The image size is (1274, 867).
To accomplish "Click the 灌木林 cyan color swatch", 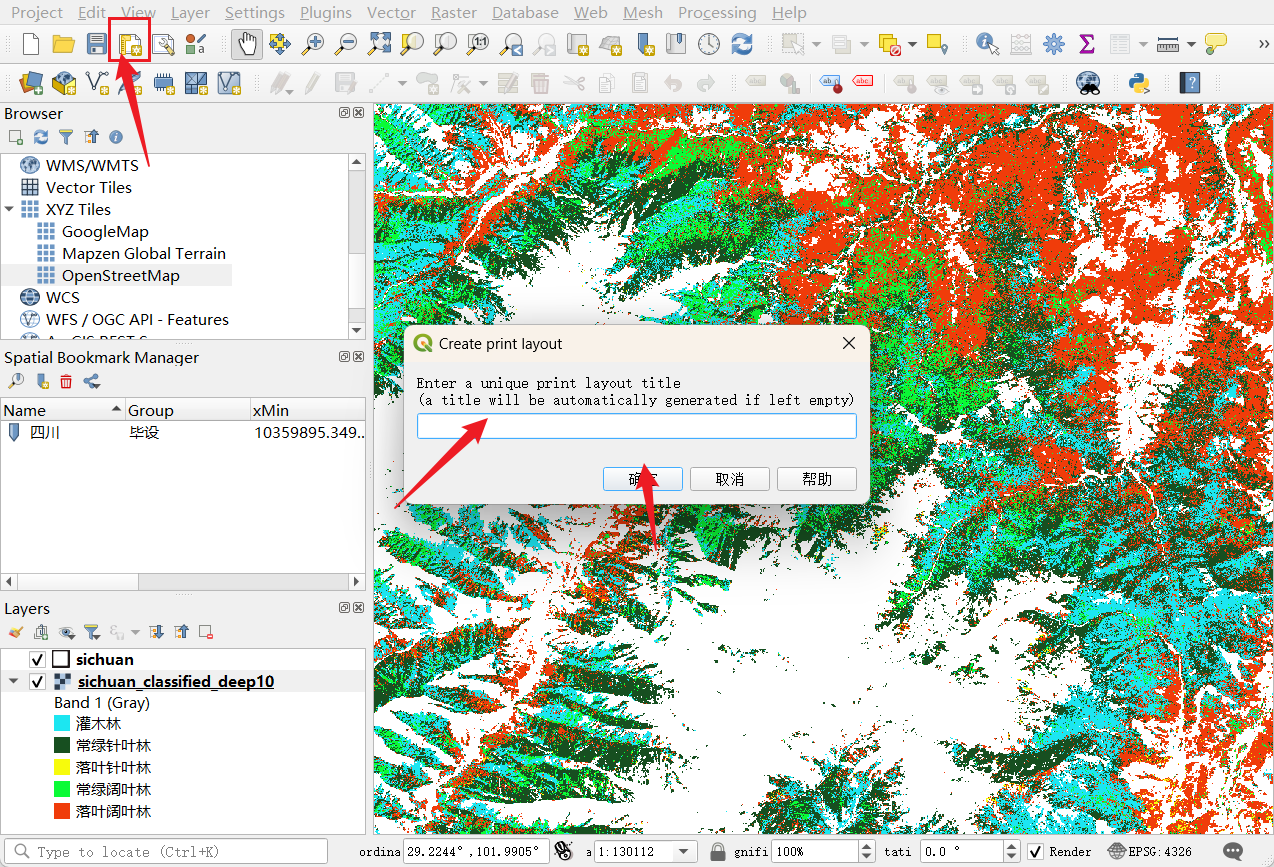I will [61, 723].
